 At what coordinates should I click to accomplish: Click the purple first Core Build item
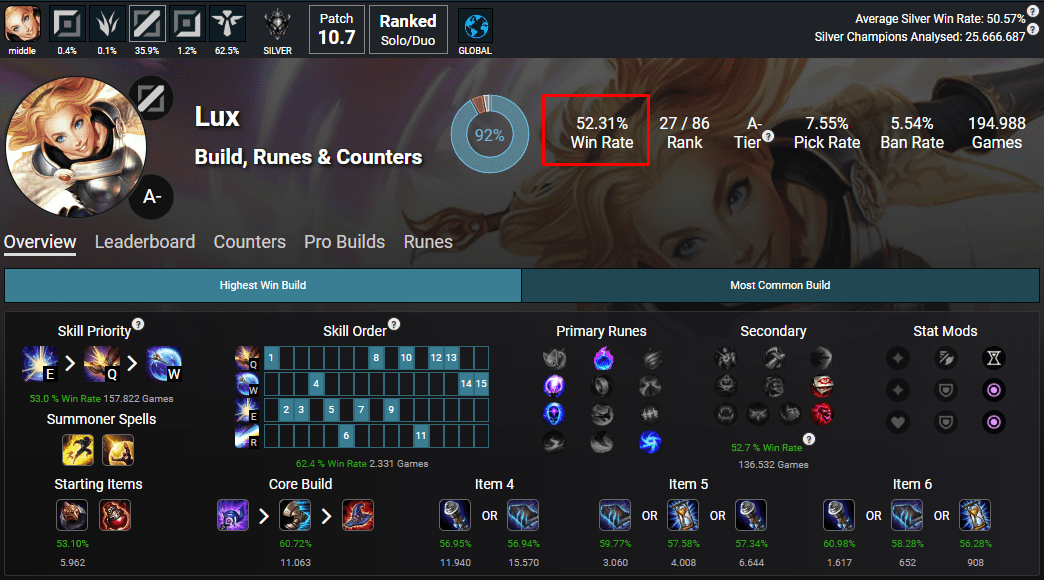point(233,515)
